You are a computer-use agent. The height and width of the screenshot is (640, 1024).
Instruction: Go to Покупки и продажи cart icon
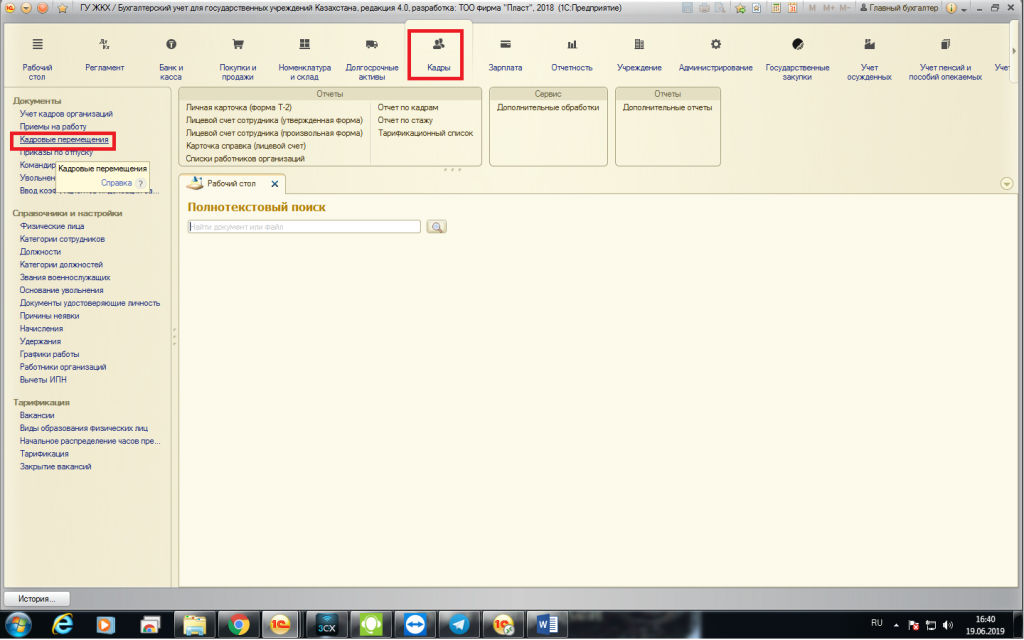pos(238,45)
